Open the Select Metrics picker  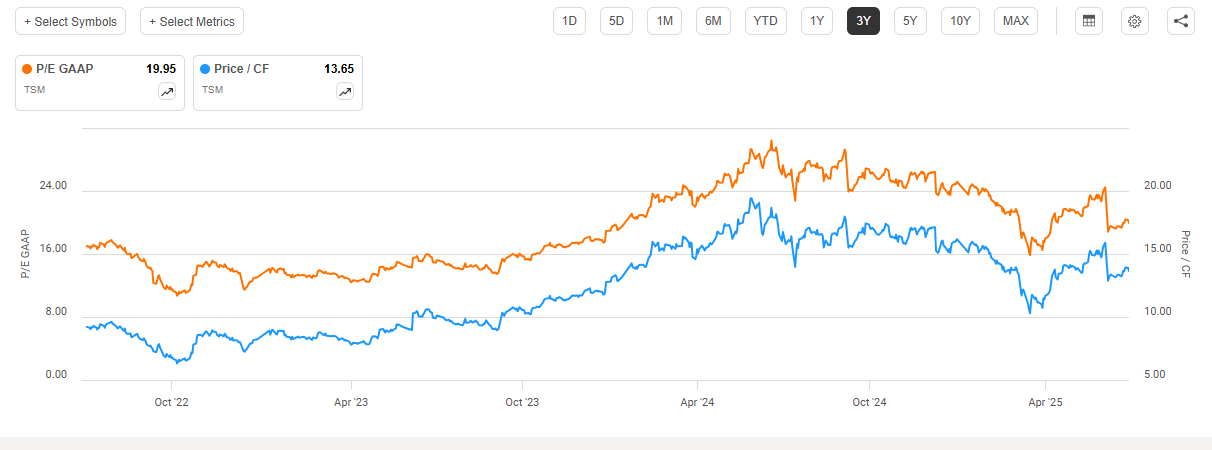pyautogui.click(x=192, y=21)
